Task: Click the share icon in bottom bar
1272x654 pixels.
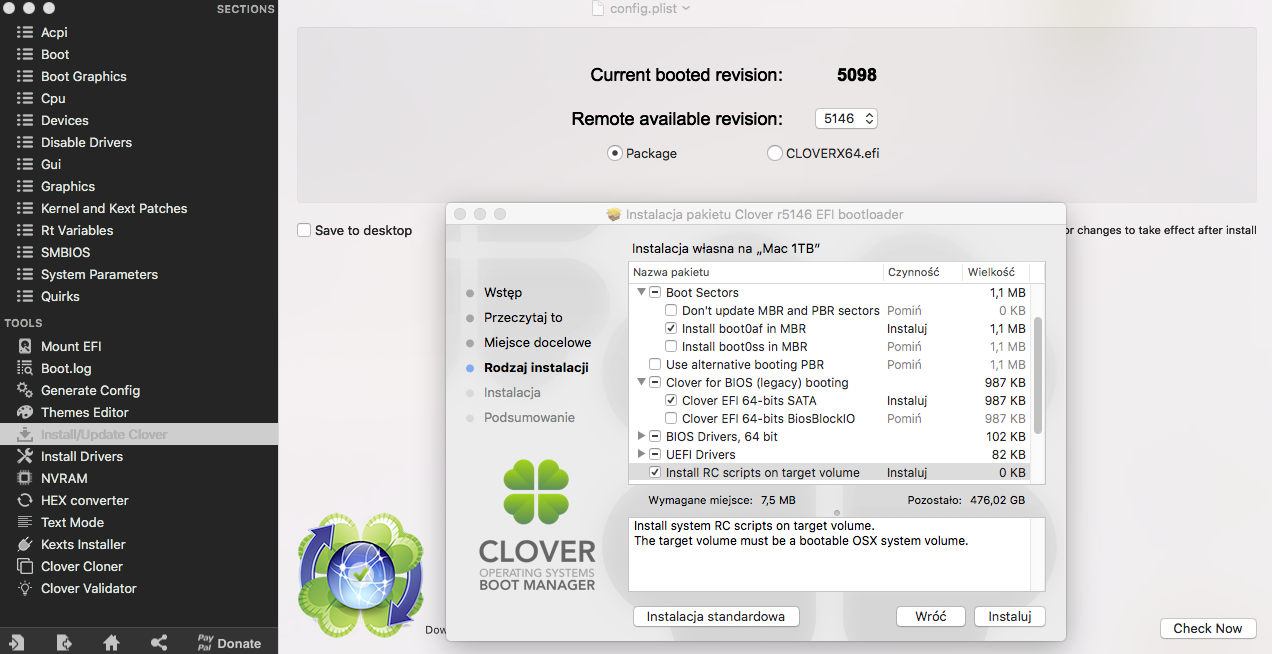Action: pyautogui.click(x=159, y=642)
